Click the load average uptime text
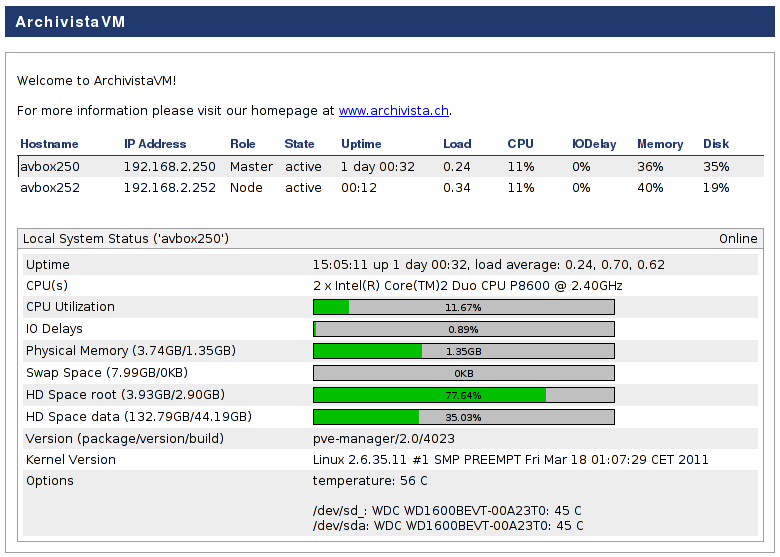 click(x=488, y=265)
